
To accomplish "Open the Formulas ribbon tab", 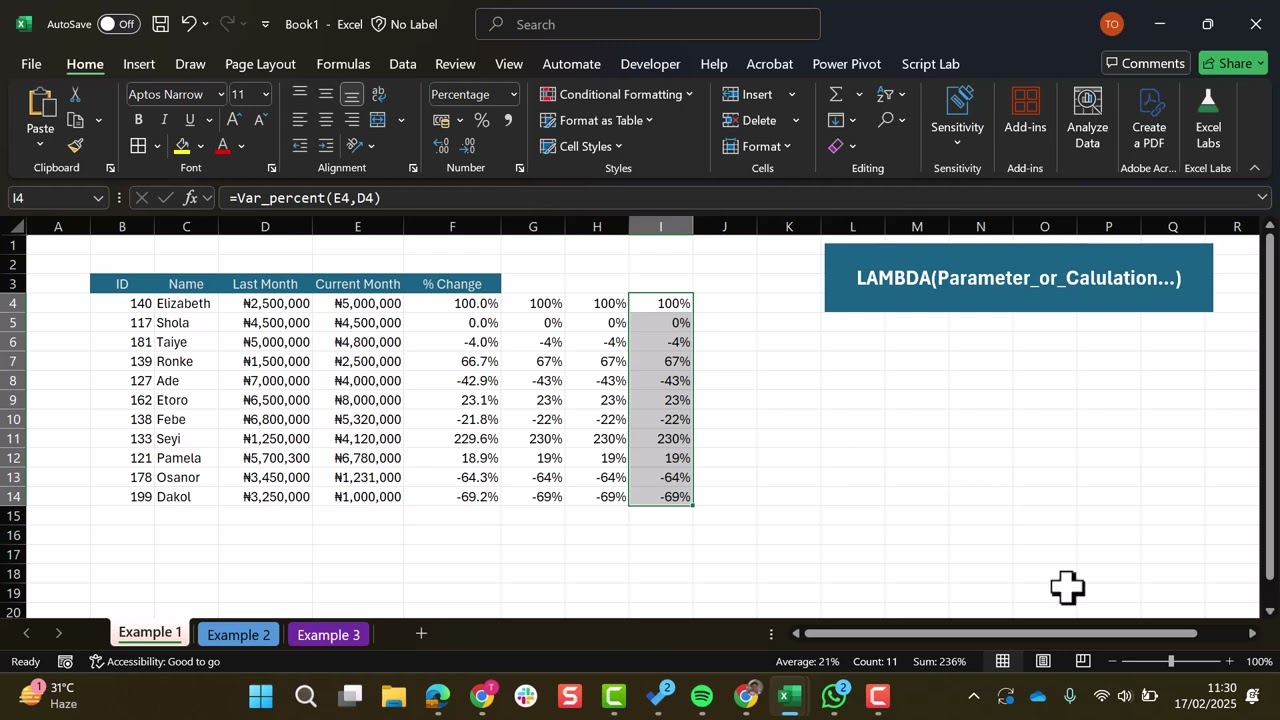I will click(x=343, y=64).
